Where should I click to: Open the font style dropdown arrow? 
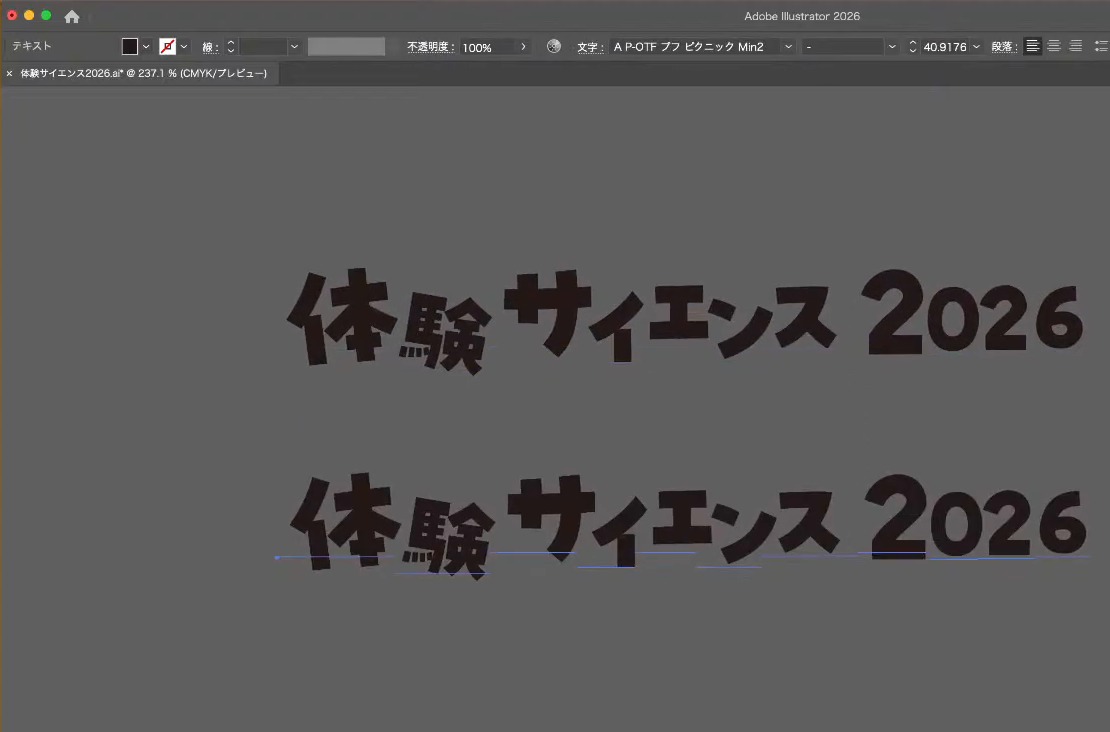892,47
